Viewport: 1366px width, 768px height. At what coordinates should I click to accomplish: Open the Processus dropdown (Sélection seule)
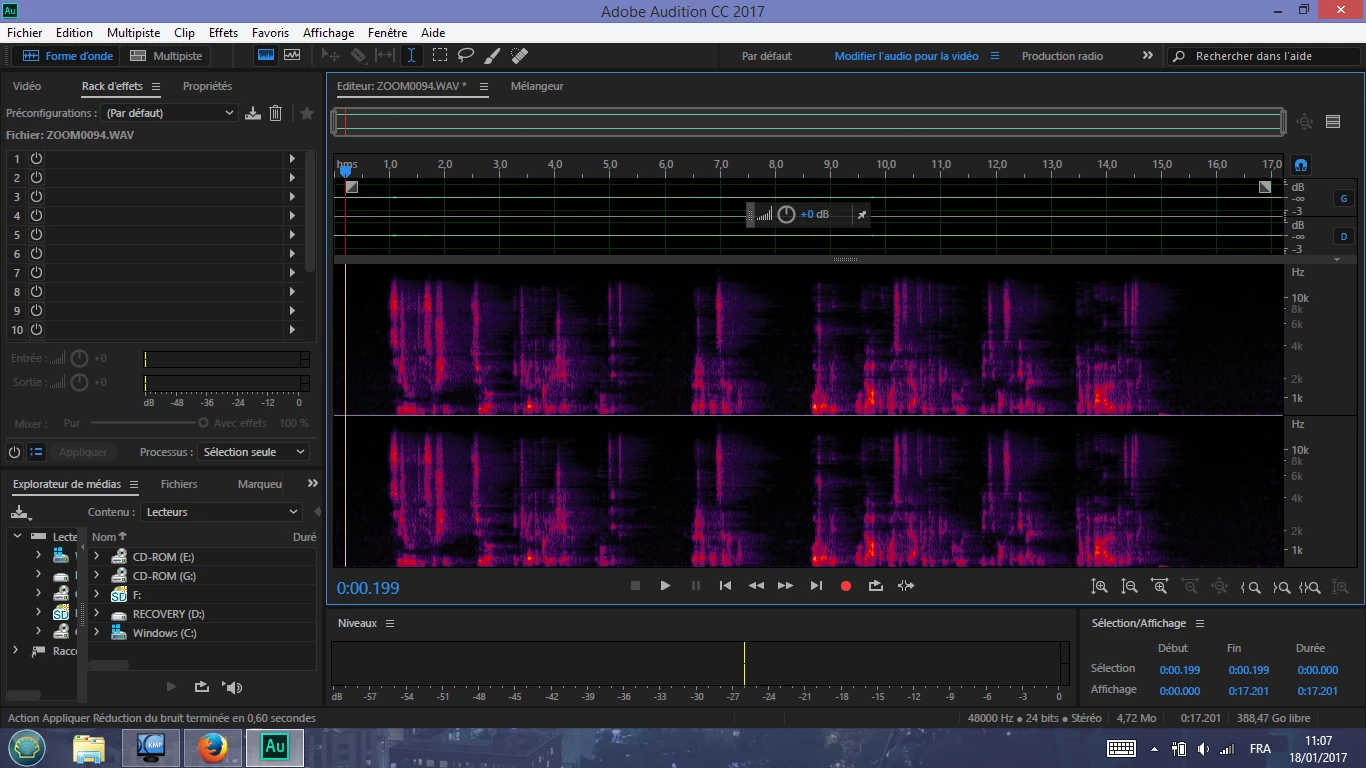point(253,452)
